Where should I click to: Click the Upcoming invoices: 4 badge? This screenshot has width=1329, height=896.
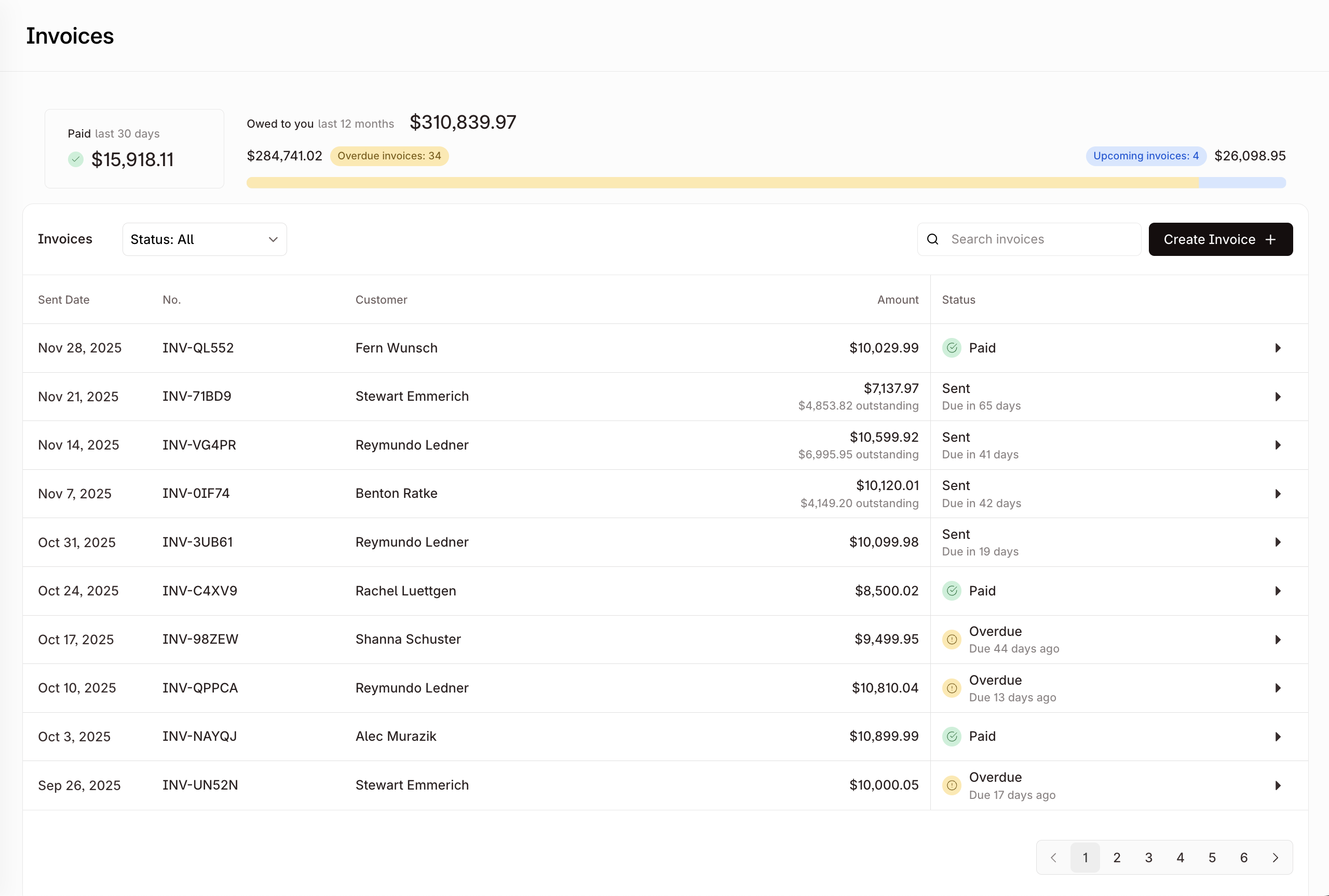pyautogui.click(x=1145, y=155)
